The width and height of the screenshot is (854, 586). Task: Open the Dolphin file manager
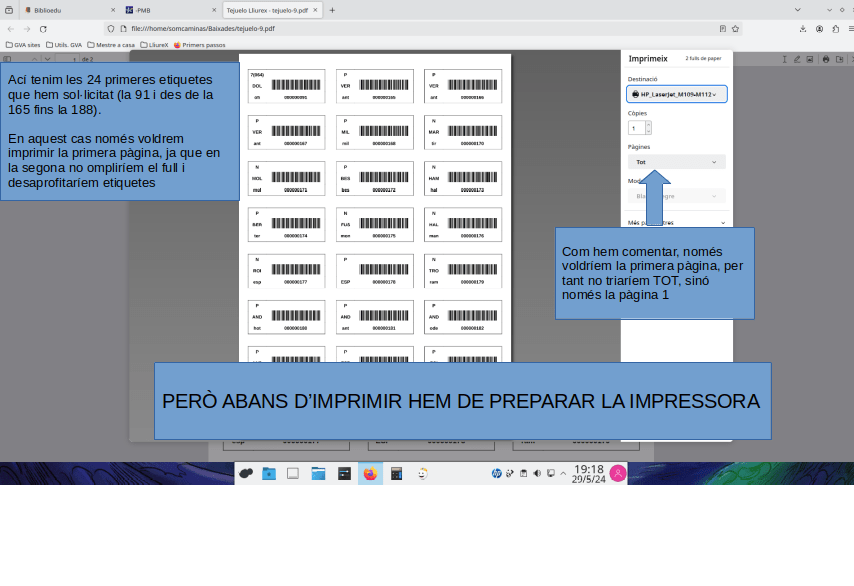click(x=318, y=474)
